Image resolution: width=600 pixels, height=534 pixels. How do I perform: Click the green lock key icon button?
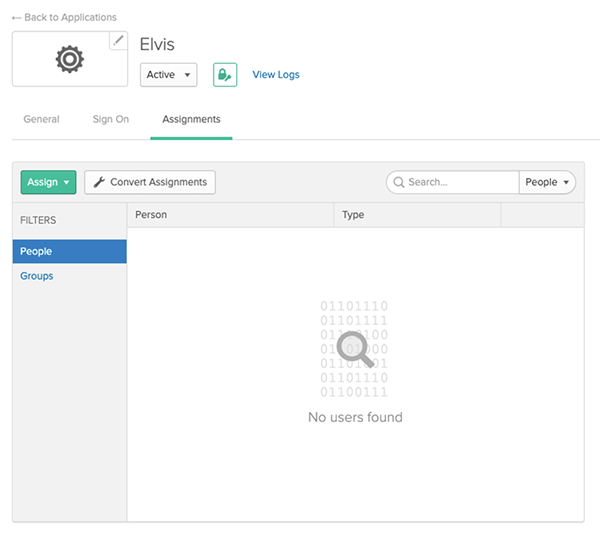225,75
